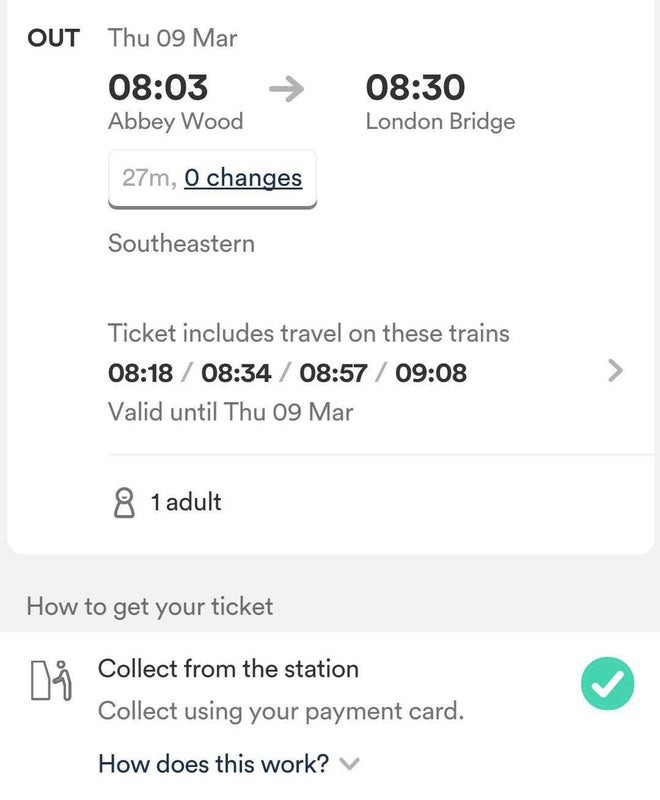Click the 'Valid until Thu 09 Mar' text
Screen dimensions: 660x800
tap(230, 411)
